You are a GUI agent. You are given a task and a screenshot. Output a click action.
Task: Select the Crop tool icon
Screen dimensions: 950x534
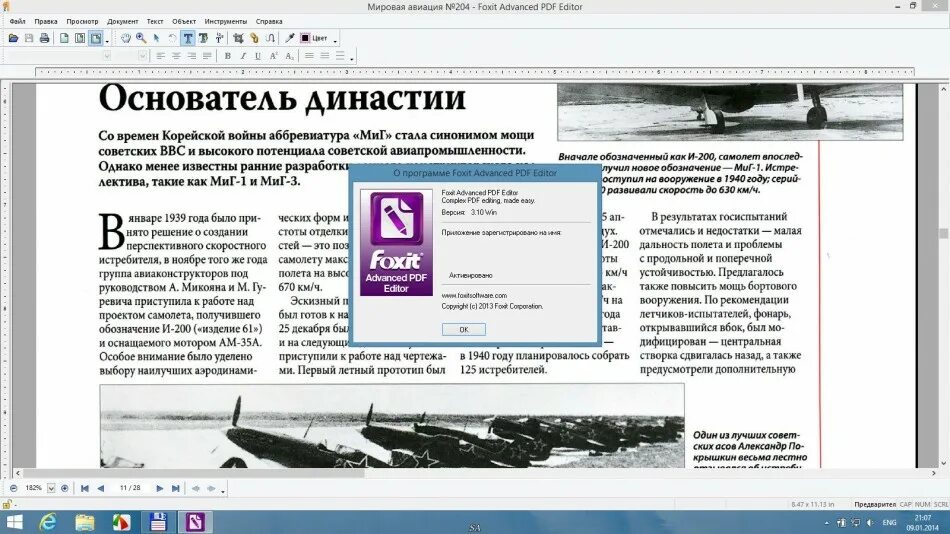coord(239,38)
